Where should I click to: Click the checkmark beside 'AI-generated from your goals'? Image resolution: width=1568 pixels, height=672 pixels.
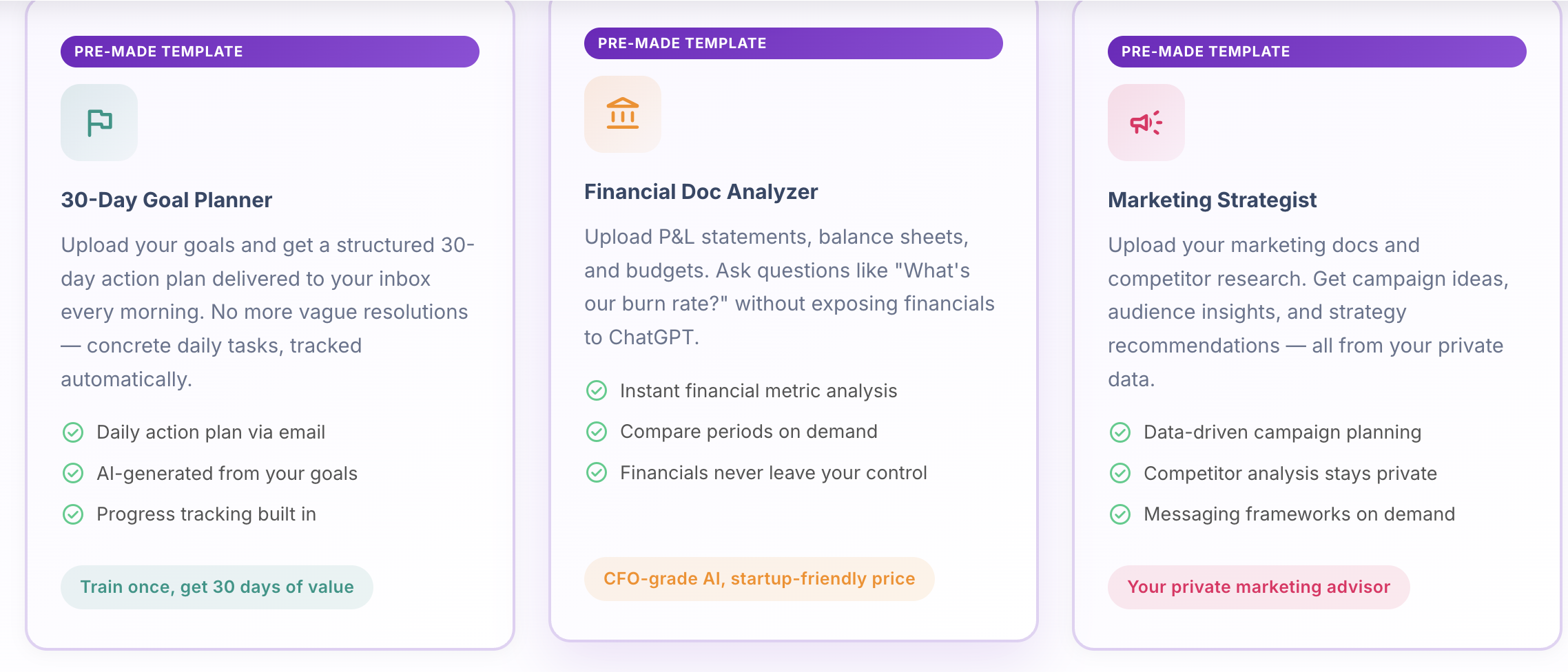[72, 473]
